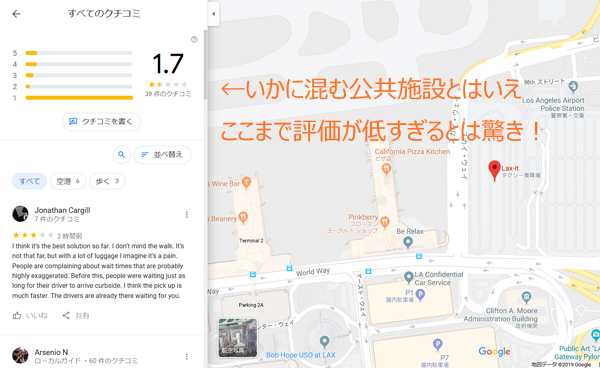Click Clifton A. Moore Administration Building marker

[x=527, y=297]
